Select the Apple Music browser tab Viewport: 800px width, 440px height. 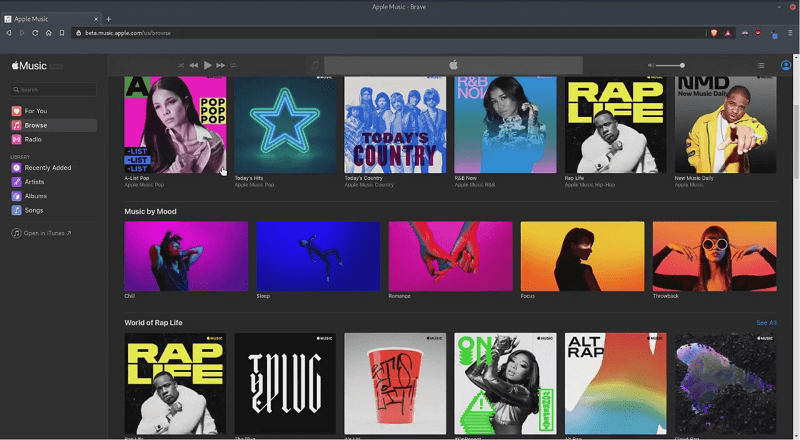pos(51,19)
